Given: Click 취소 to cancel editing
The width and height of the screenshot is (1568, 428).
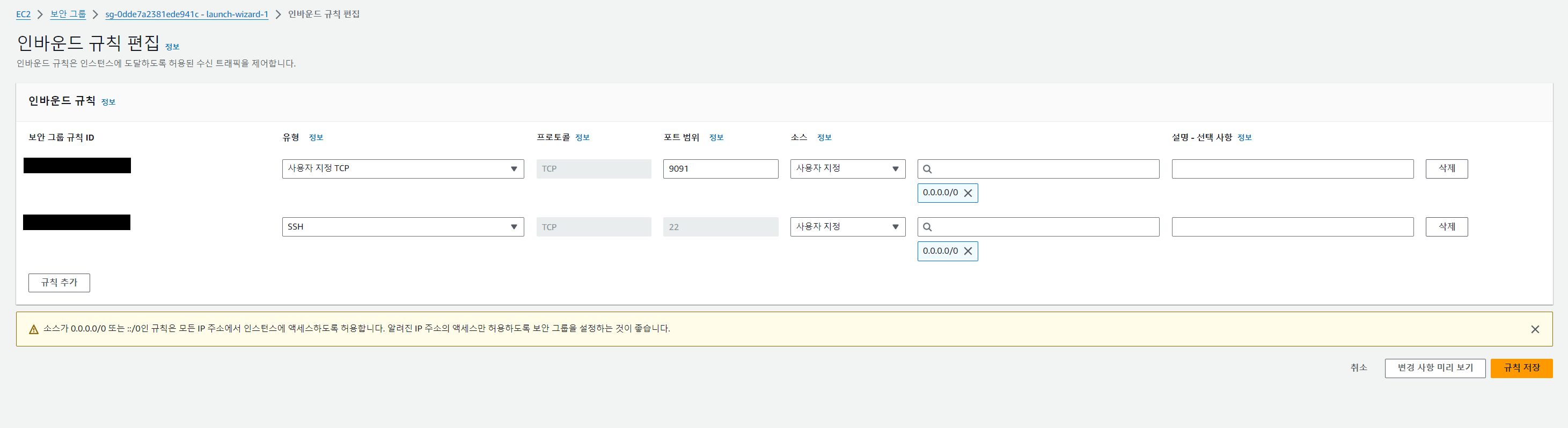Looking at the screenshot, I should [1359, 368].
